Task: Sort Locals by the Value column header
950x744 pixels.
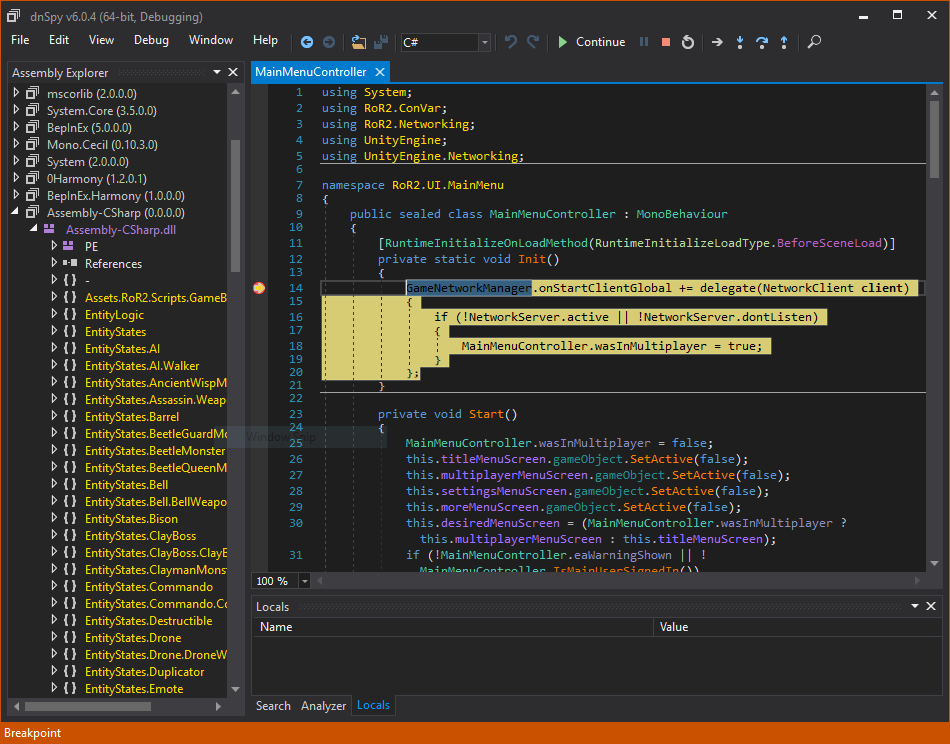Action: tap(797, 627)
